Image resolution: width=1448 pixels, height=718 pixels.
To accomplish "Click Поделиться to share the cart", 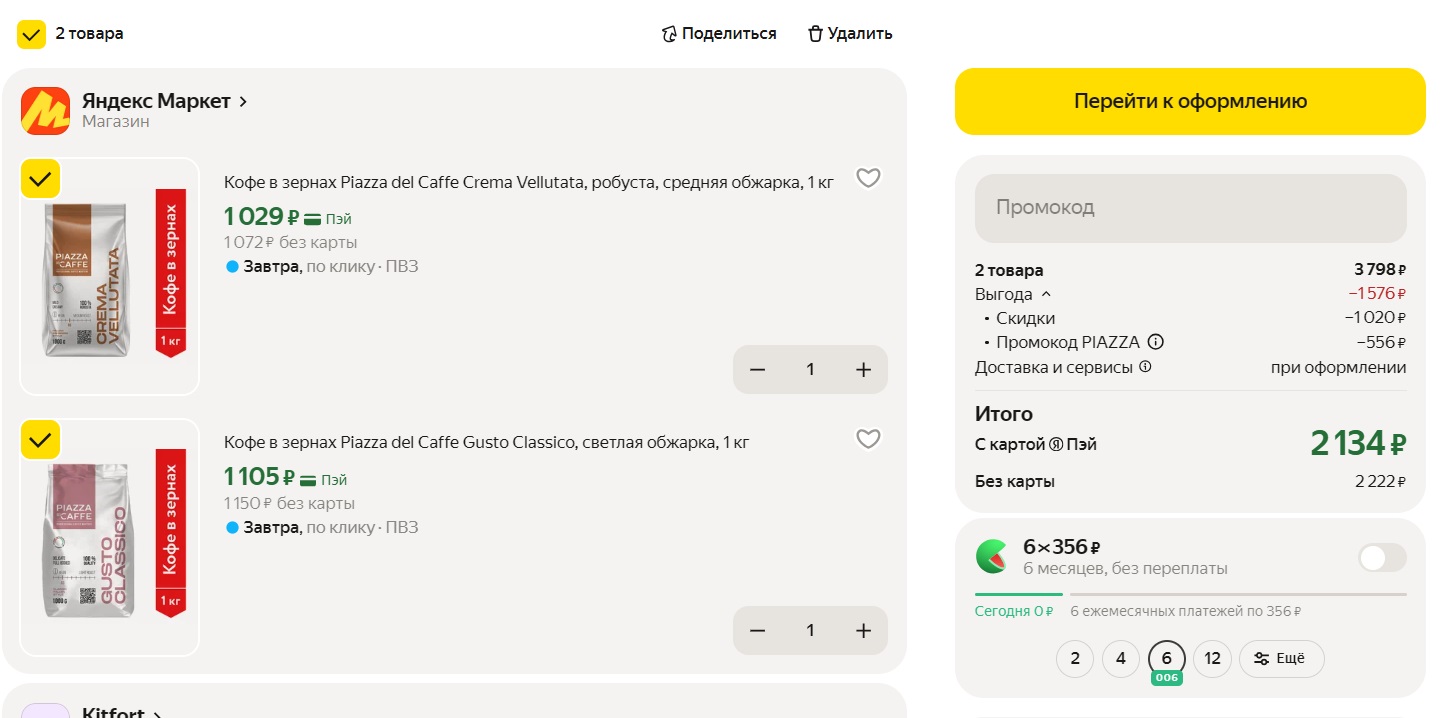I will pyautogui.click(x=718, y=34).
